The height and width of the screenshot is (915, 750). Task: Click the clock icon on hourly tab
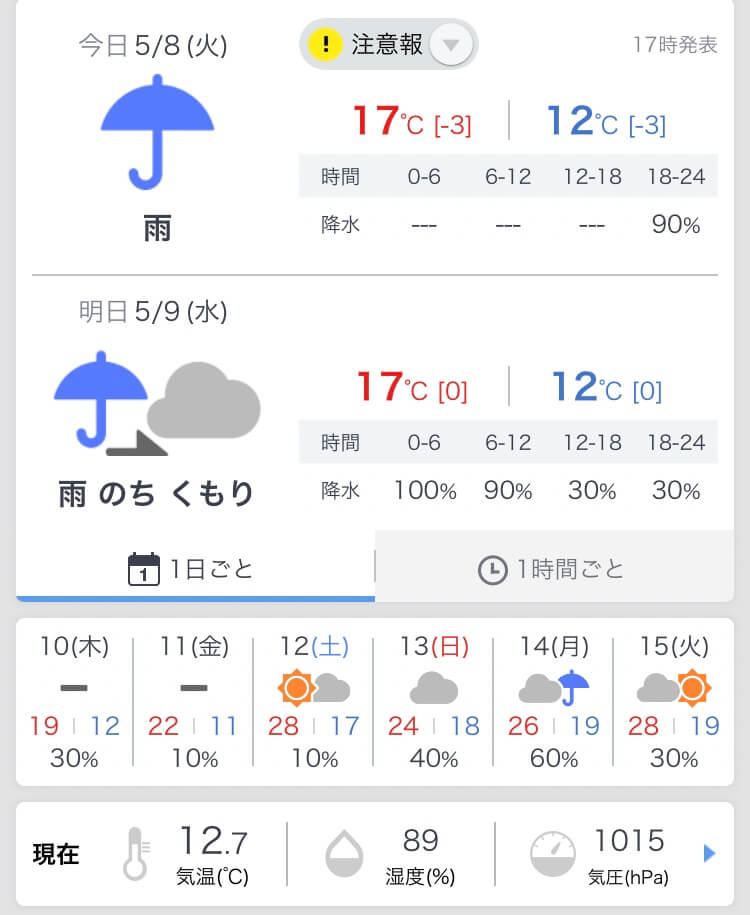click(492, 570)
